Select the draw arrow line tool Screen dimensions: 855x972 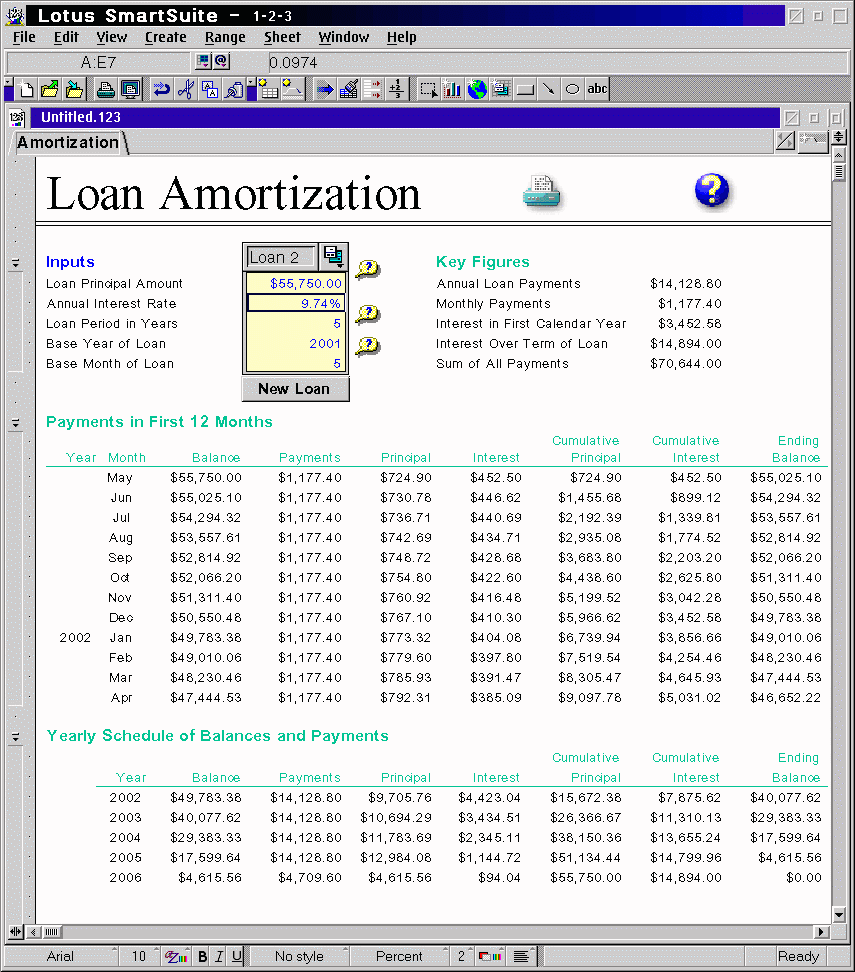point(549,90)
